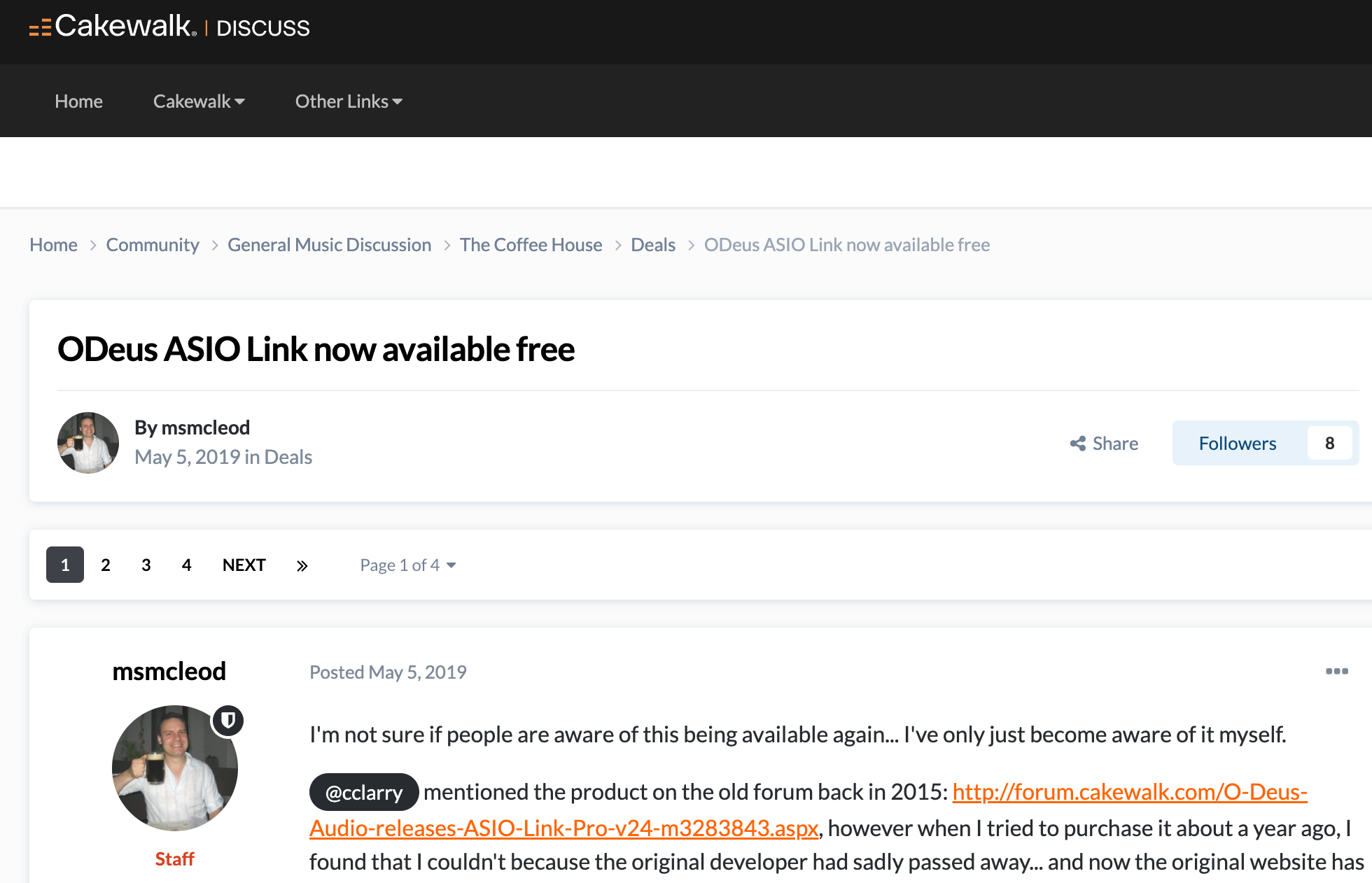The image size is (1372, 883).
Task: Click the Cakewalk Discuss logo
Action: 169,27
